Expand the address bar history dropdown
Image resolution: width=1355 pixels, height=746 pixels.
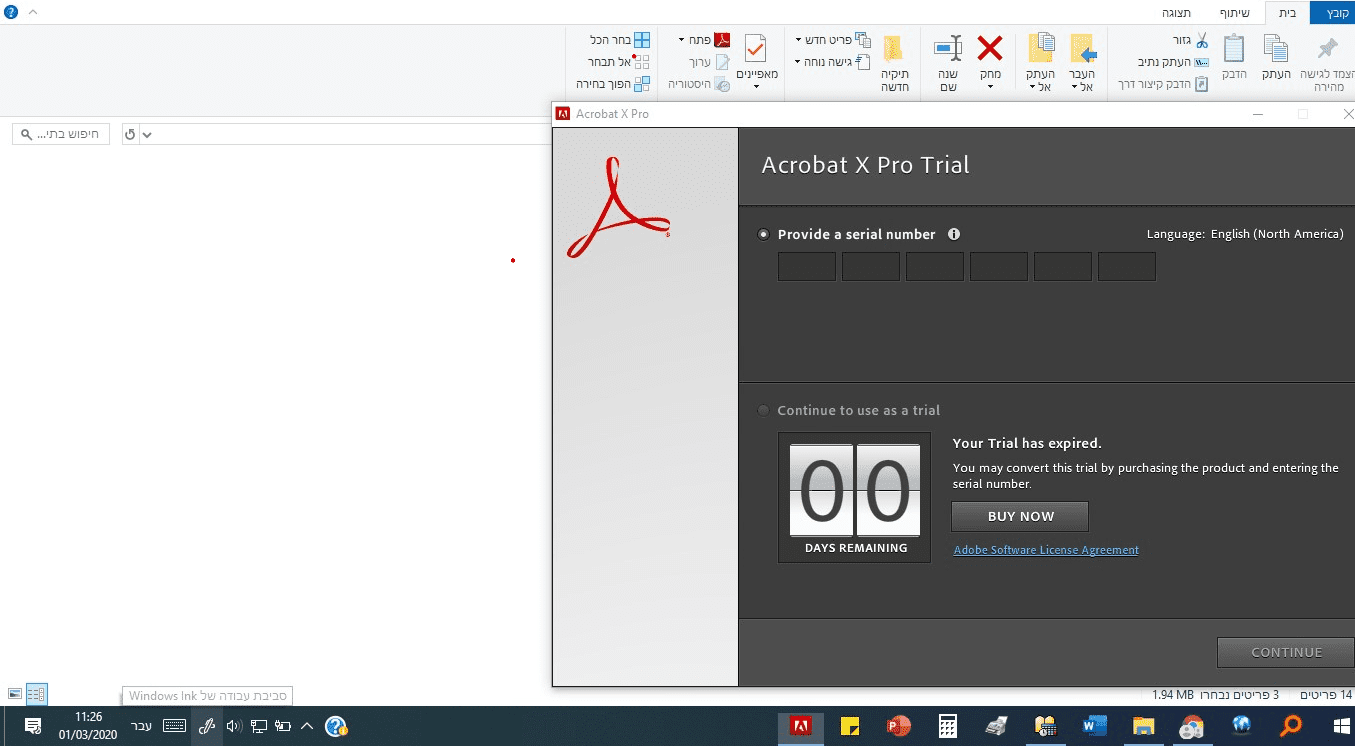[147, 134]
